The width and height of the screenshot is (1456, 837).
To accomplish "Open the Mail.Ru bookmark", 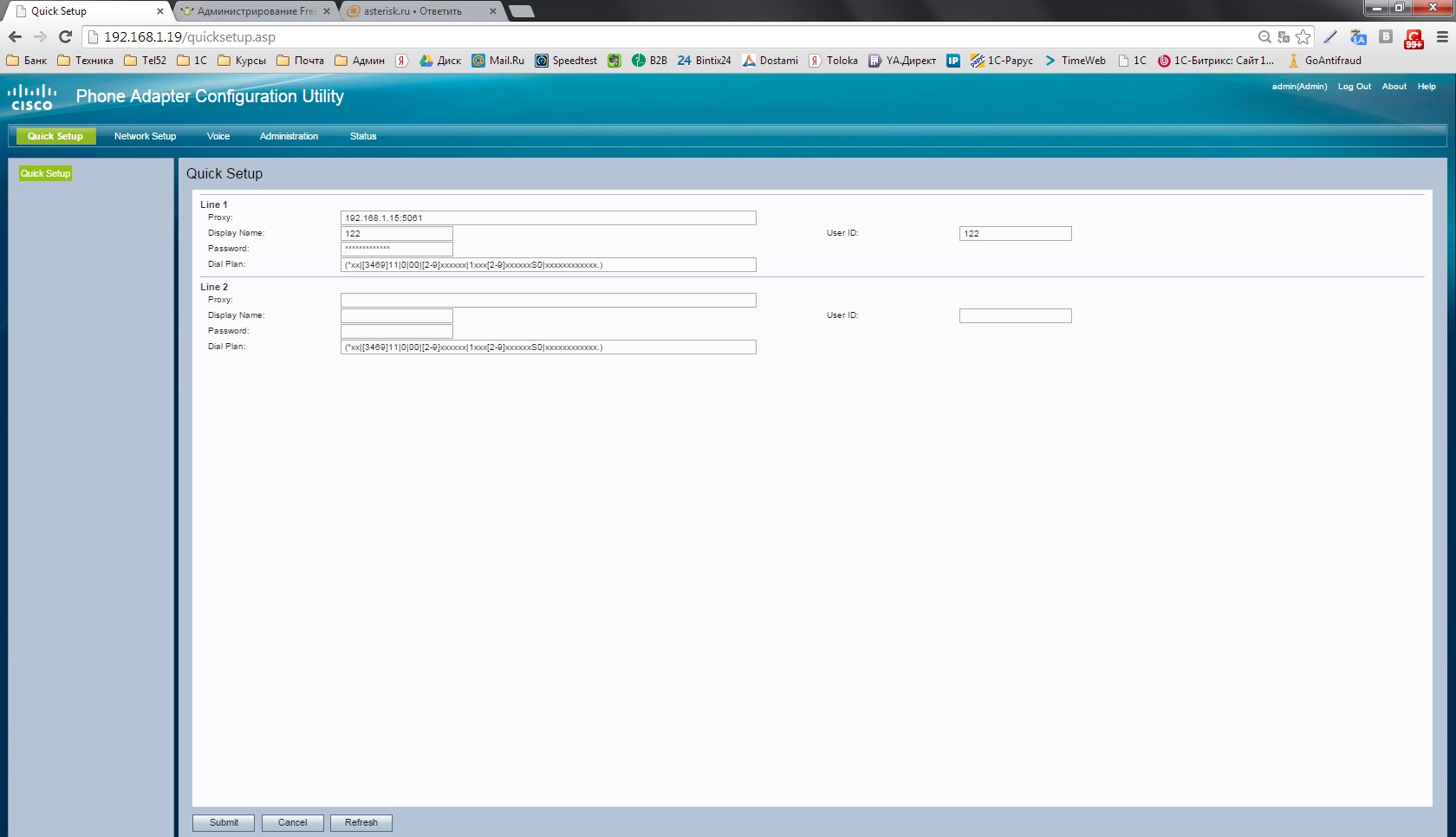I will coord(498,61).
